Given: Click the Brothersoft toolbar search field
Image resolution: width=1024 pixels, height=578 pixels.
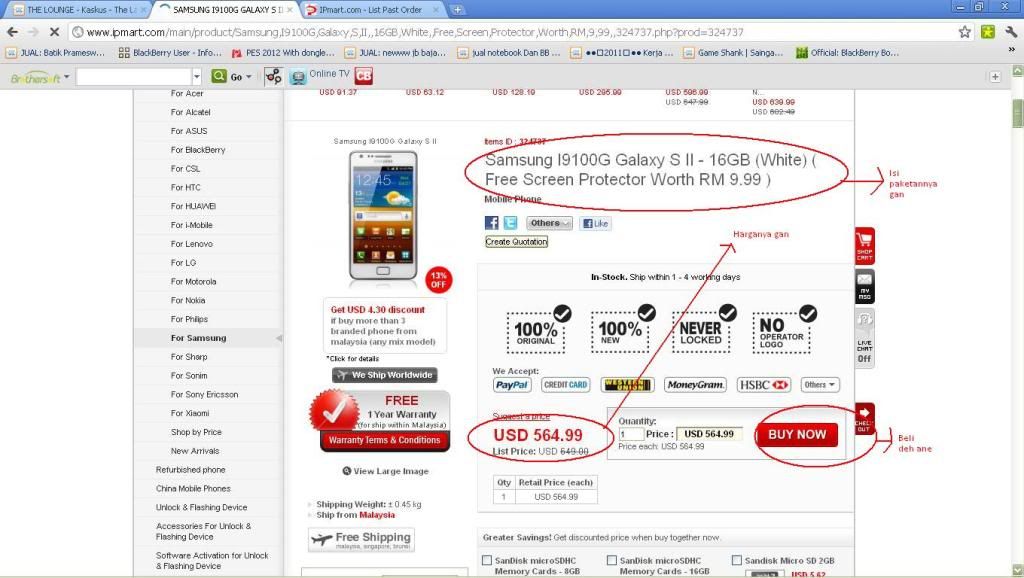Looking at the screenshot, I should tap(134, 77).
